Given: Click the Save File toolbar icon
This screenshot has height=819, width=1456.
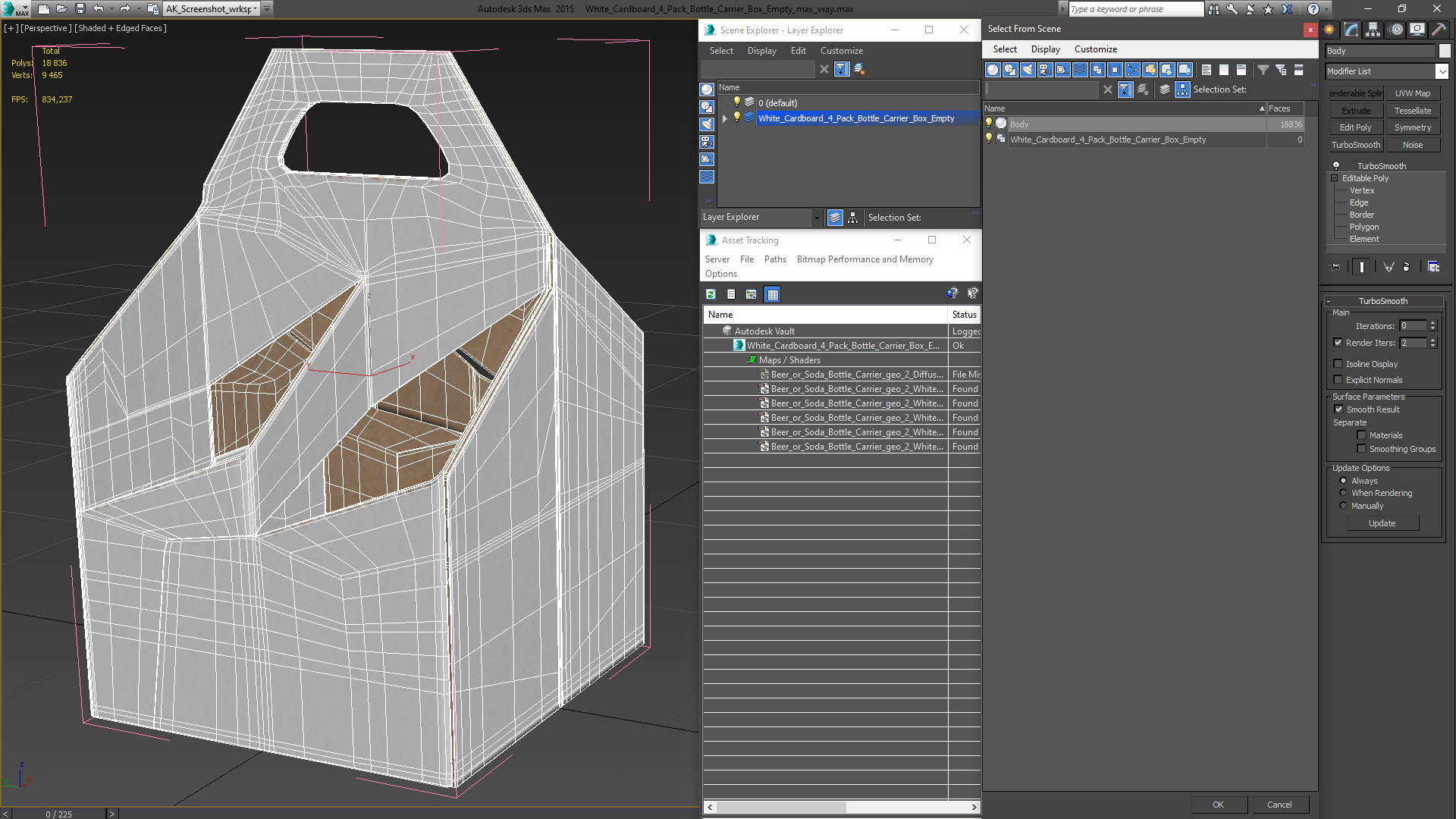Looking at the screenshot, I should click(x=80, y=9).
